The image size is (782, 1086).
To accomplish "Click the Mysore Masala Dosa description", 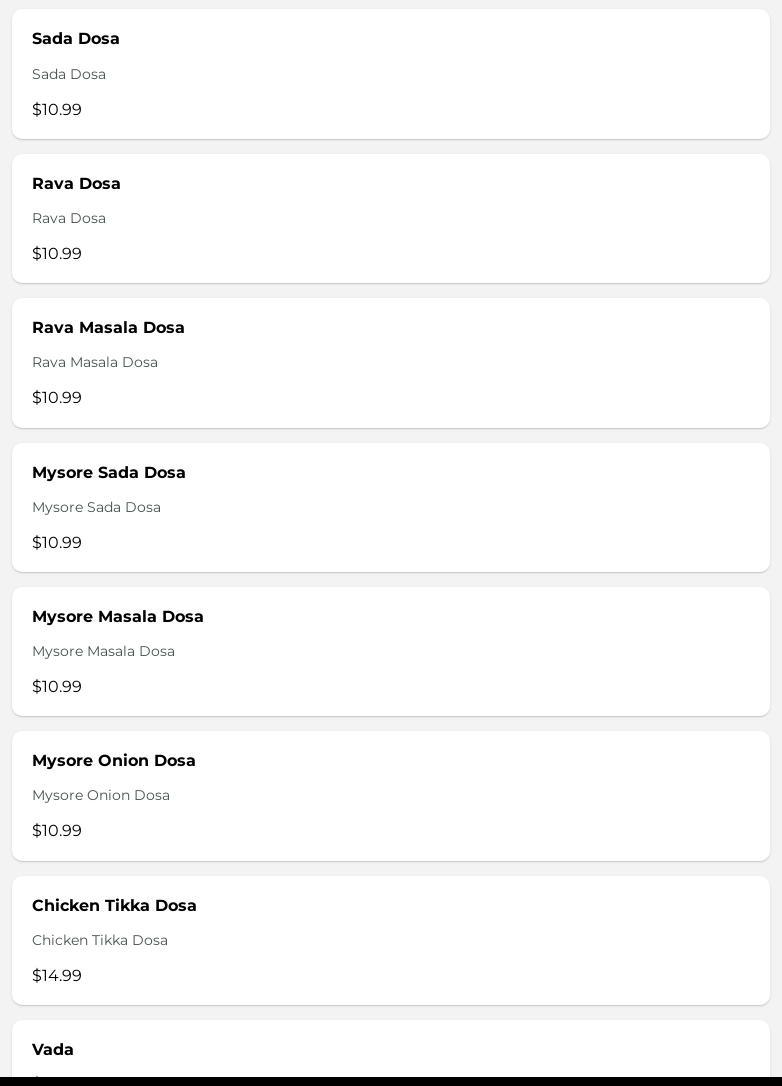I will 103,651.
